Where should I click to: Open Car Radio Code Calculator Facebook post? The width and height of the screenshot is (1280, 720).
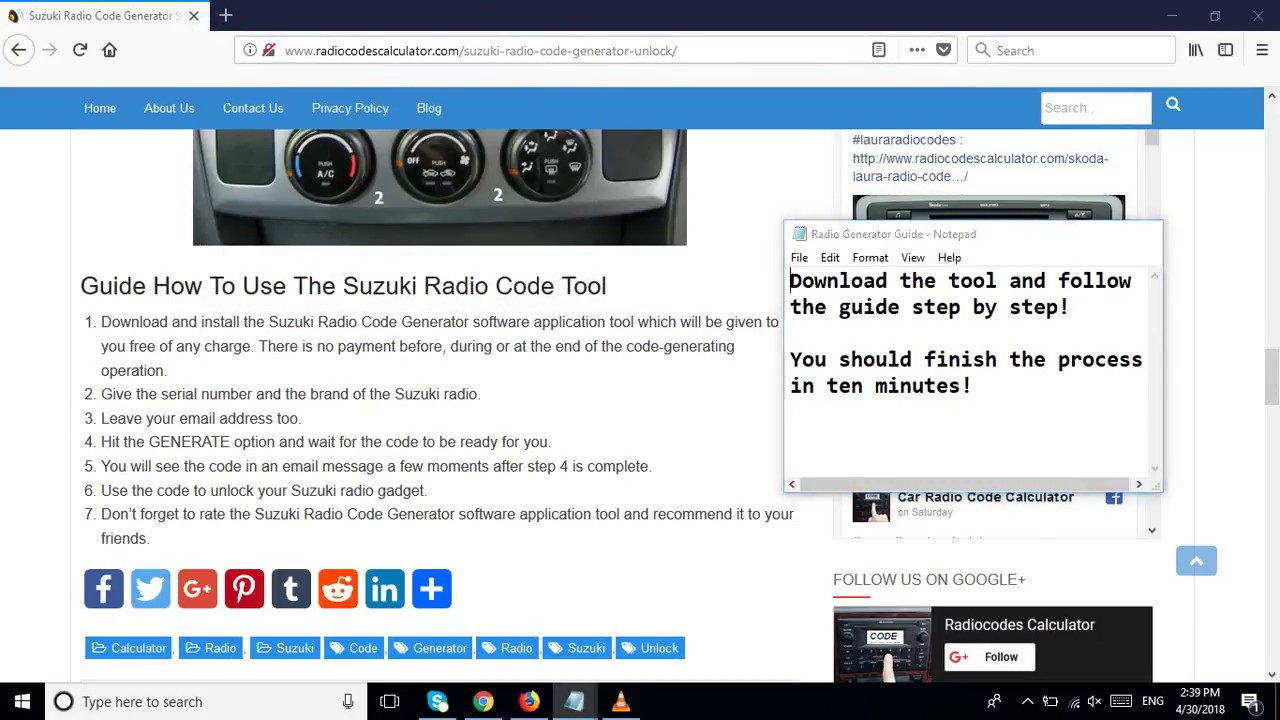(x=985, y=497)
